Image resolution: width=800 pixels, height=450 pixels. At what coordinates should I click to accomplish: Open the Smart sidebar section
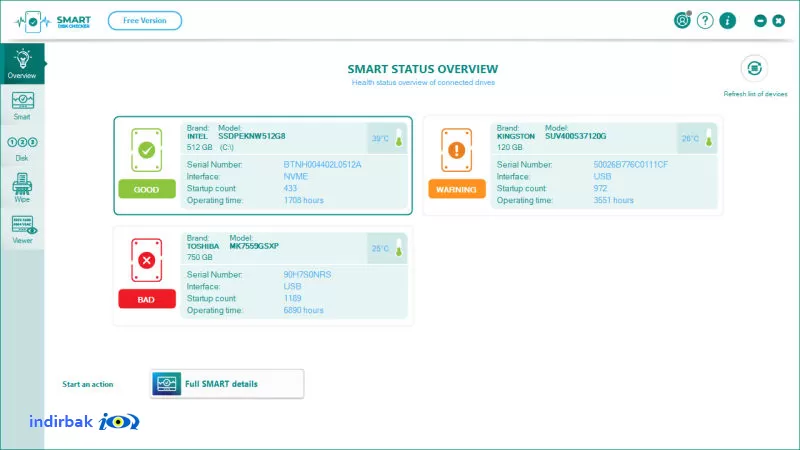[x=22, y=106]
